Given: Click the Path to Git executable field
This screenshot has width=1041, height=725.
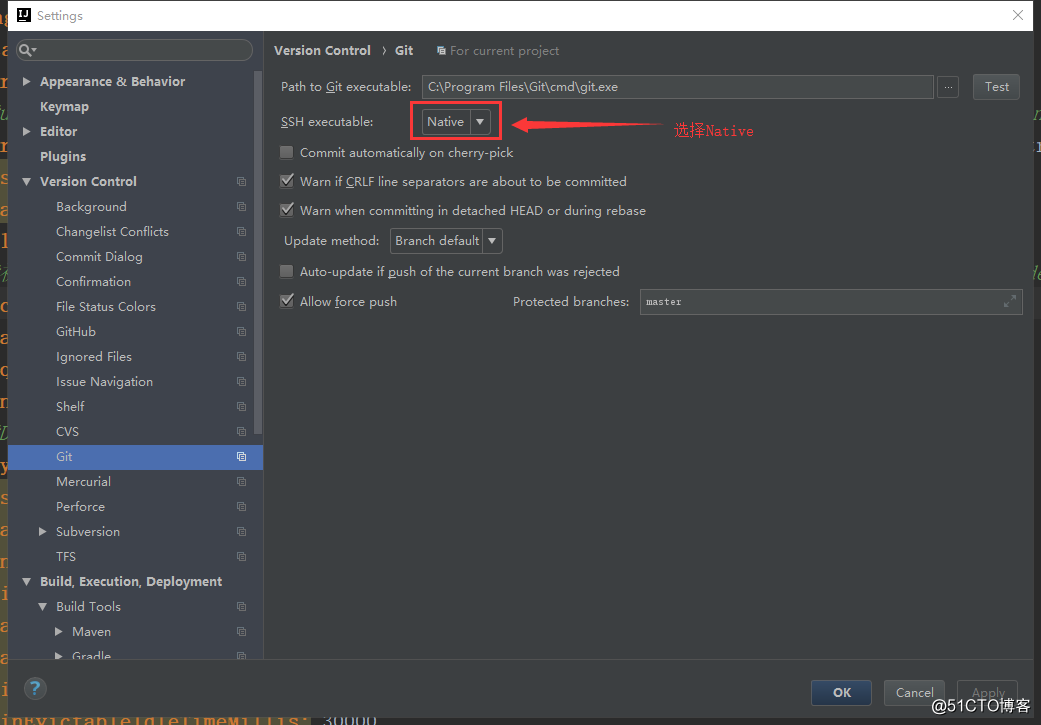Looking at the screenshot, I should pyautogui.click(x=678, y=87).
